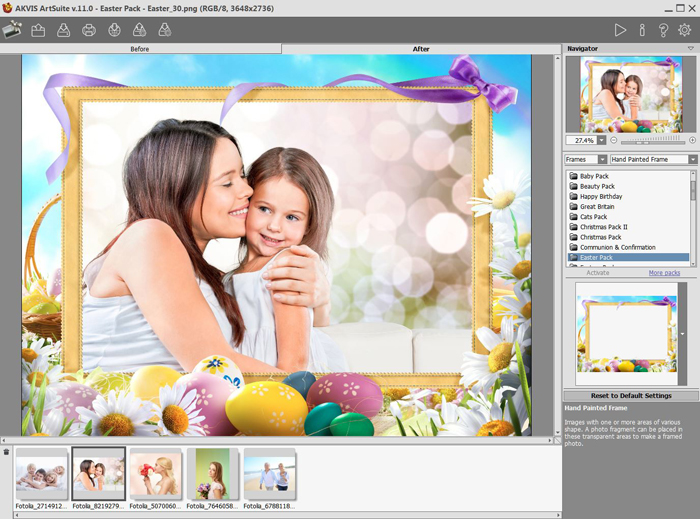The width and height of the screenshot is (700, 519).
Task: Click Reset to Default Settings button
Action: [x=630, y=396]
